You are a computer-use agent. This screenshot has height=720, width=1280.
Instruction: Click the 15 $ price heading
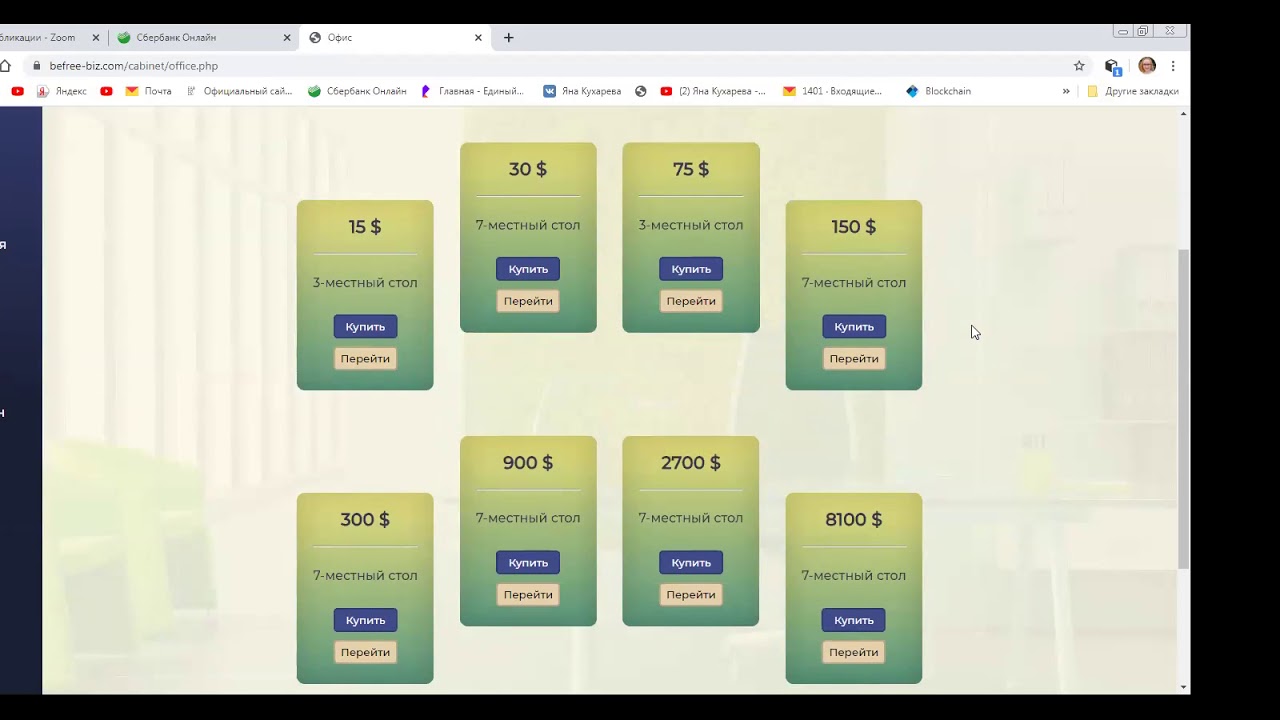point(365,227)
